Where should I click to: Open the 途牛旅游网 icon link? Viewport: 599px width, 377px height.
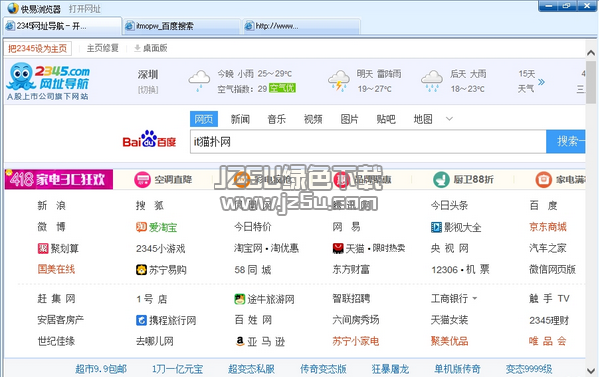(x=240, y=299)
